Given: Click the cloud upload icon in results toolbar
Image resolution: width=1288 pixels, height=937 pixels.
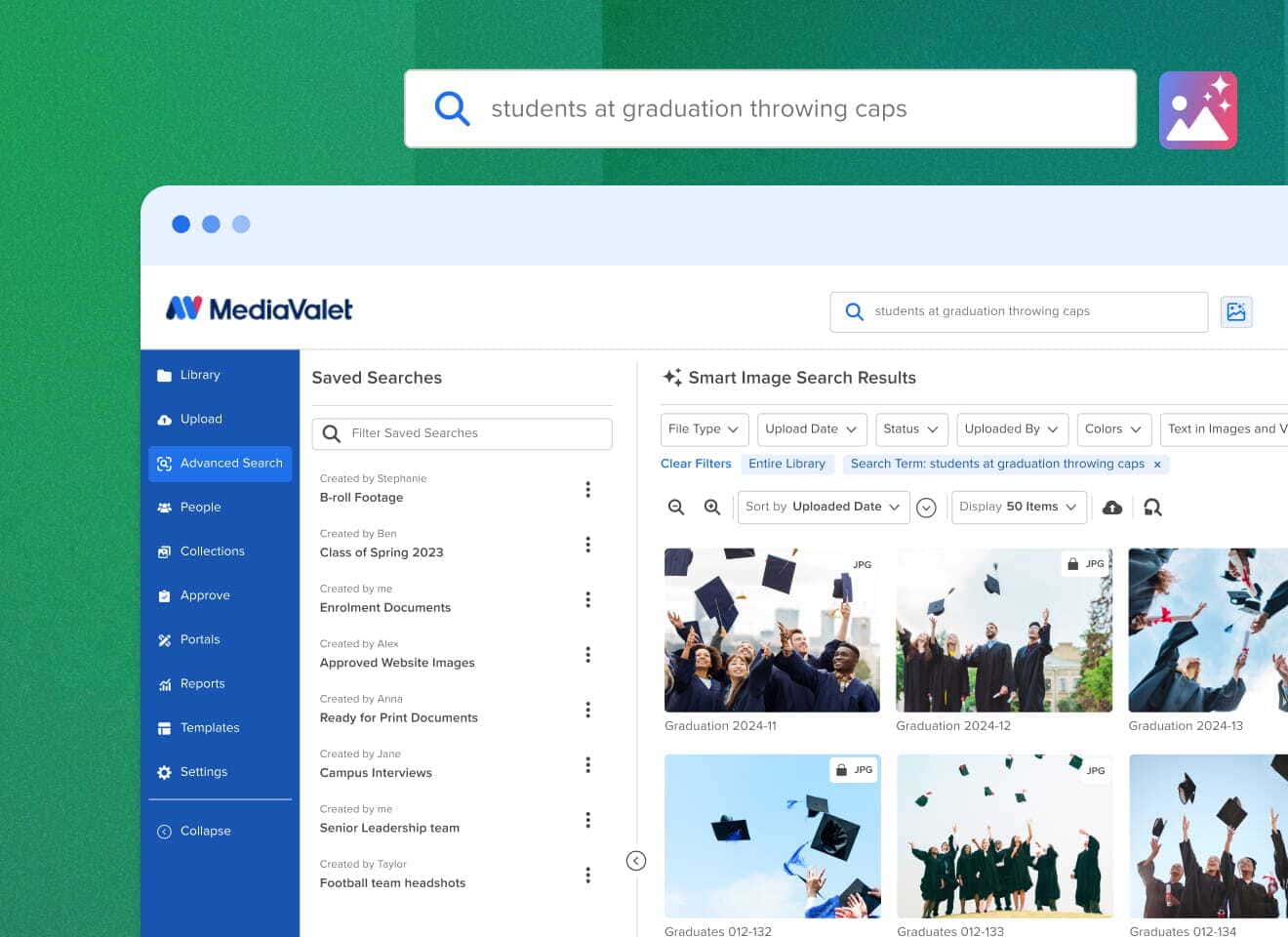Looking at the screenshot, I should [x=1111, y=507].
